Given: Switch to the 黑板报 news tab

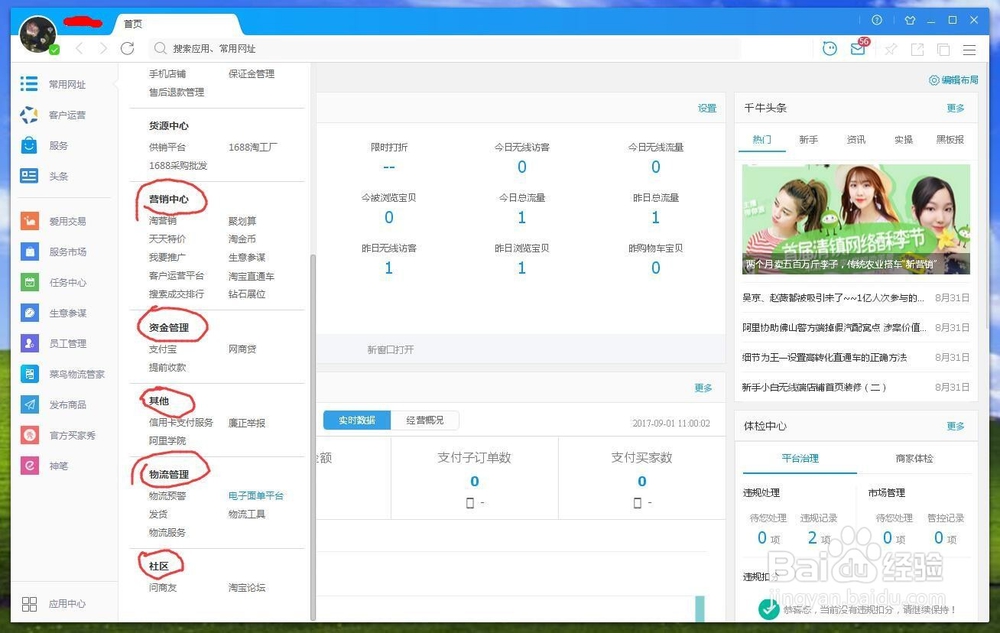Looking at the screenshot, I should click(950, 140).
